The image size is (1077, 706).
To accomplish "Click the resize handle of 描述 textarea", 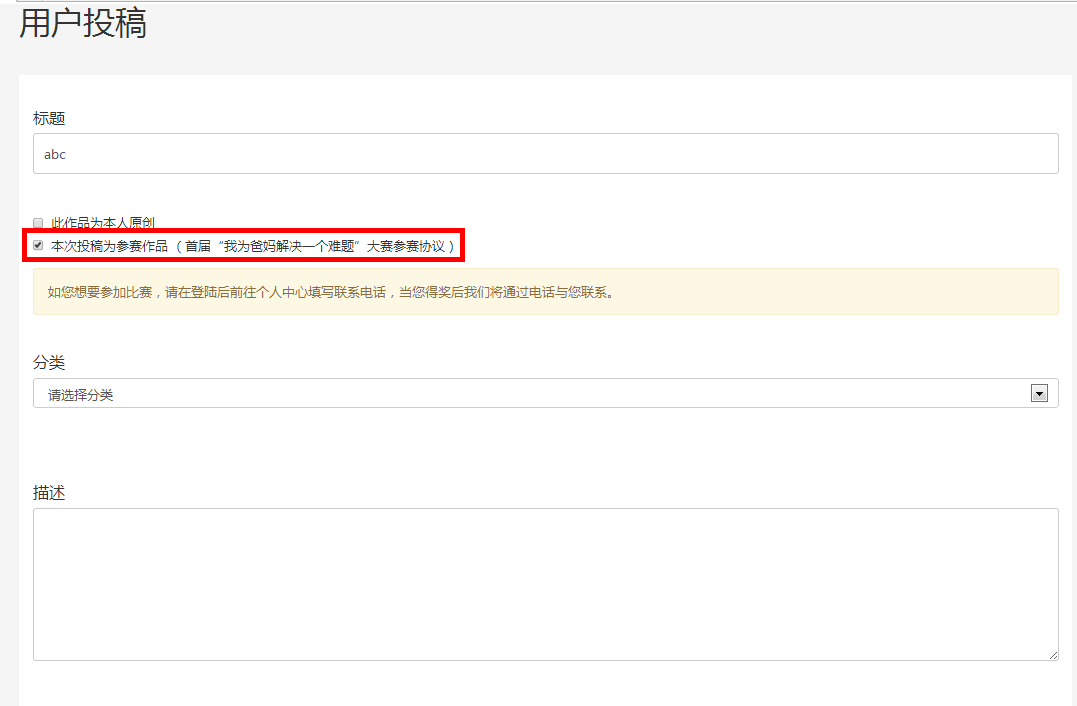I will pyautogui.click(x=1053, y=655).
